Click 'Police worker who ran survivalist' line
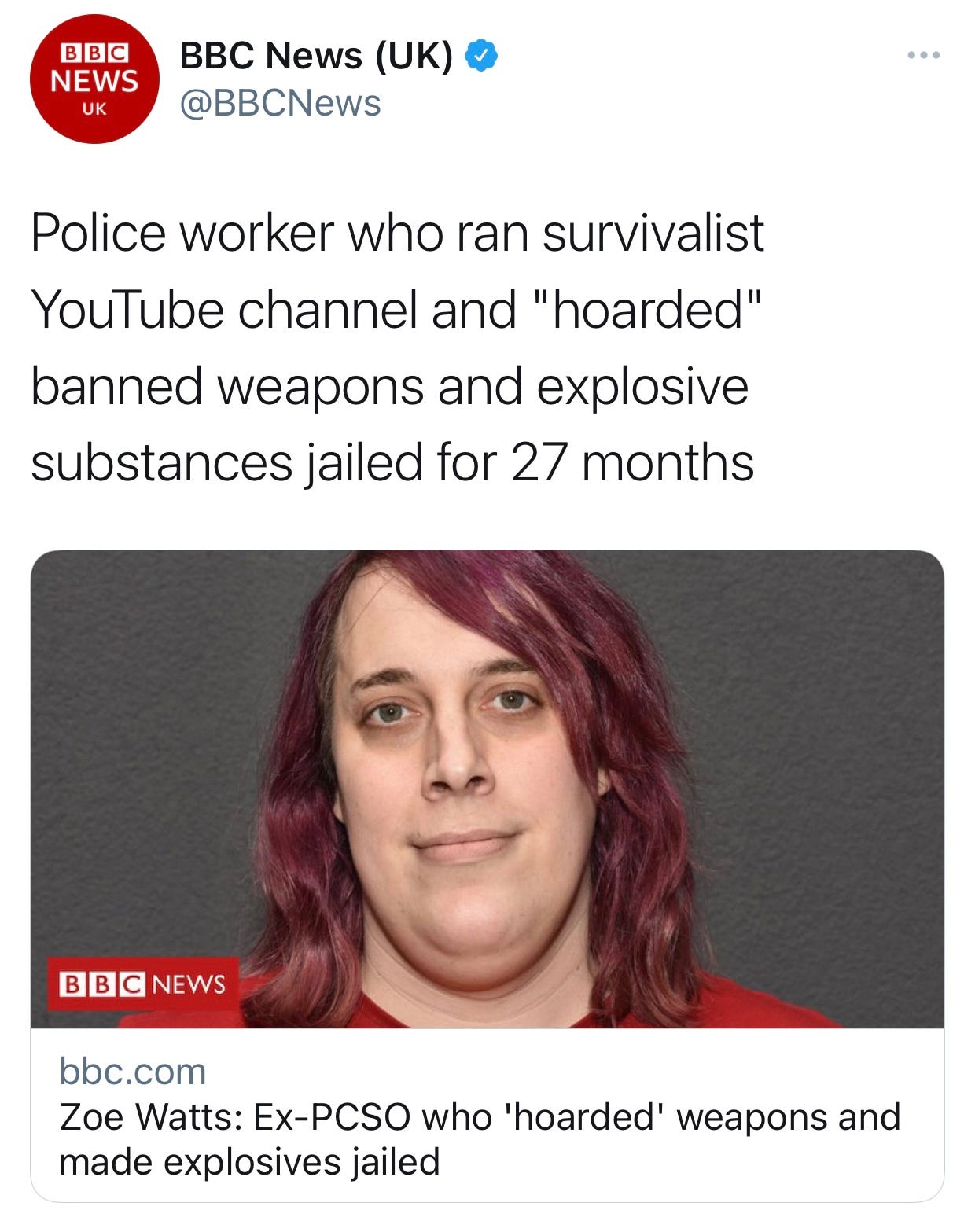The height and width of the screenshot is (1232, 975). click(x=397, y=233)
